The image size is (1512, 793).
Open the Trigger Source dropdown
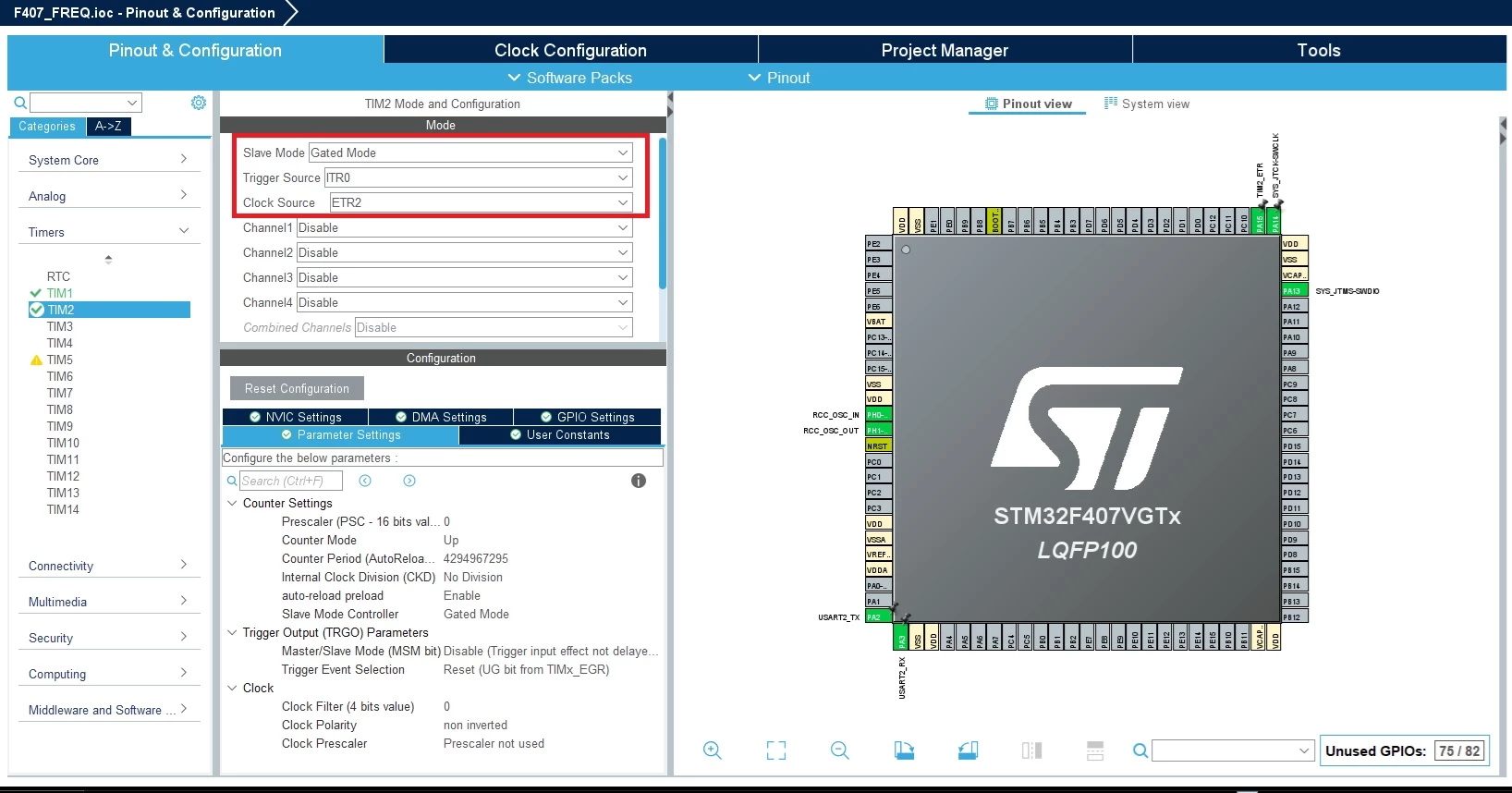[478, 177]
